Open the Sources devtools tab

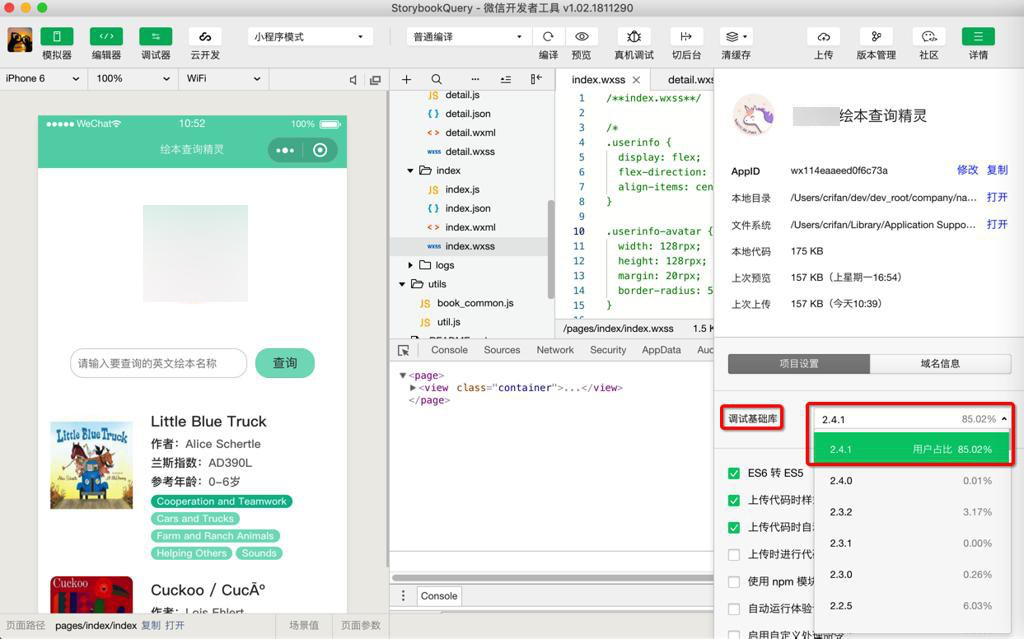click(502, 350)
